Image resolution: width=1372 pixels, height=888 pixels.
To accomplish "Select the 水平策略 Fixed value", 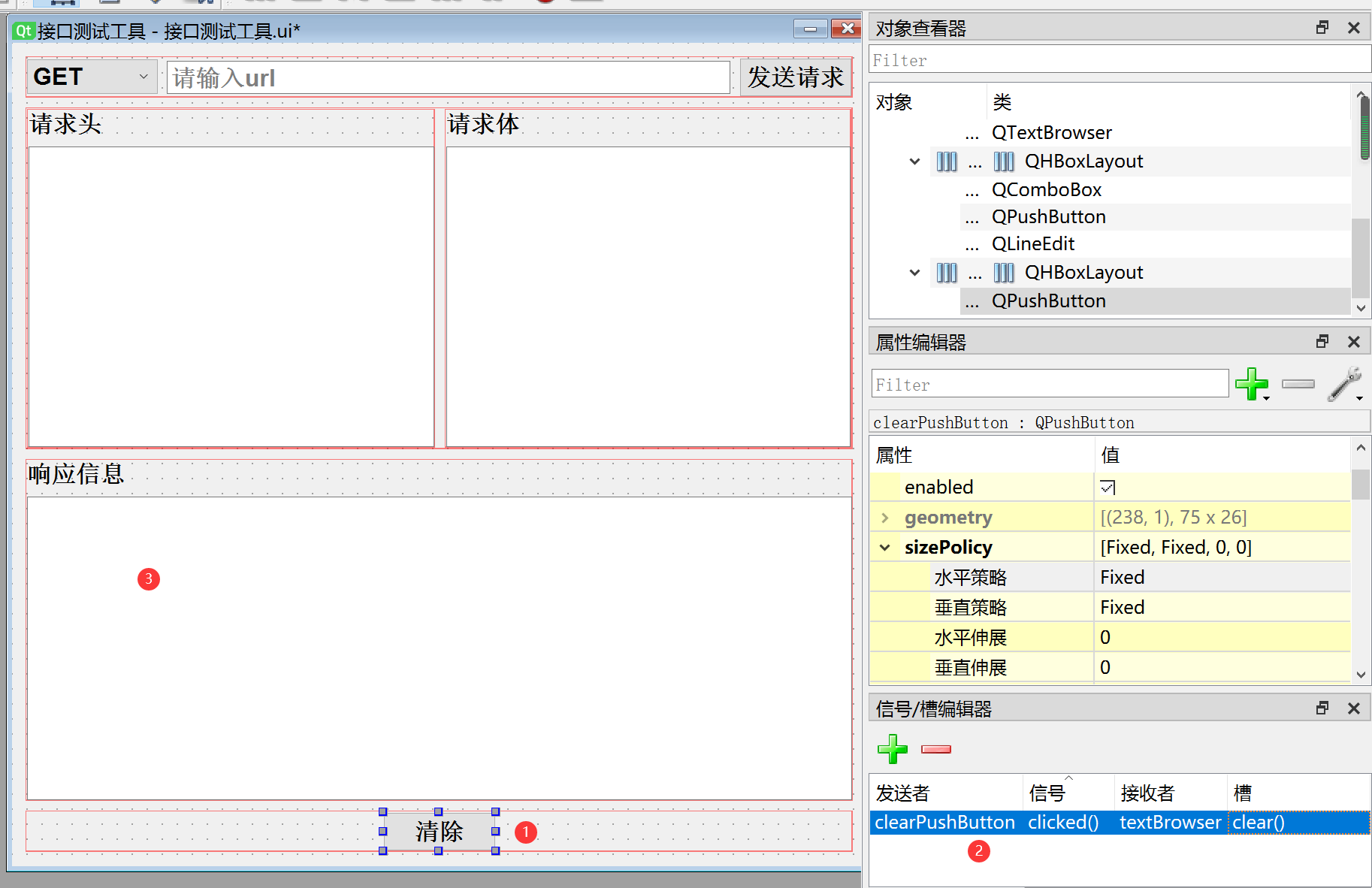I will pos(1222,578).
